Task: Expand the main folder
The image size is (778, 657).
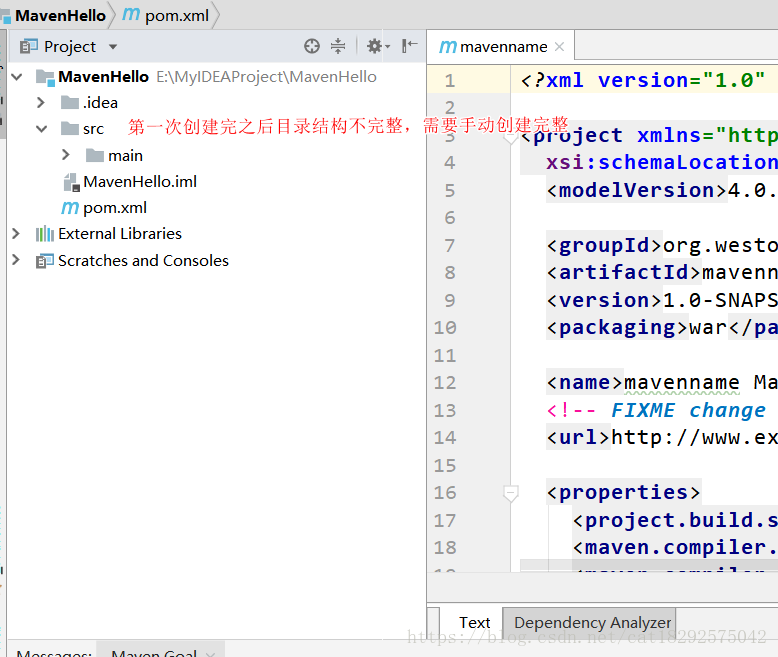Action: [x=66, y=155]
